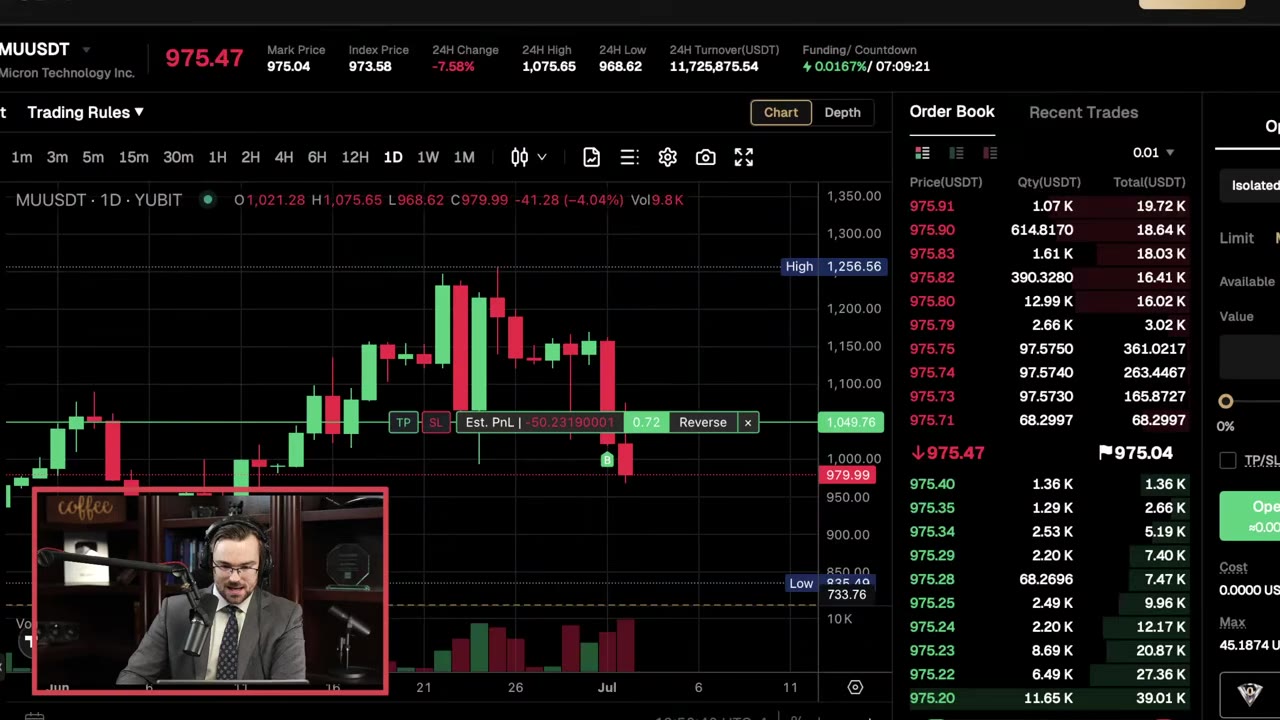The width and height of the screenshot is (1280, 720).
Task: Expand the MUUSDT pair selector arrow
Action: click(86, 49)
